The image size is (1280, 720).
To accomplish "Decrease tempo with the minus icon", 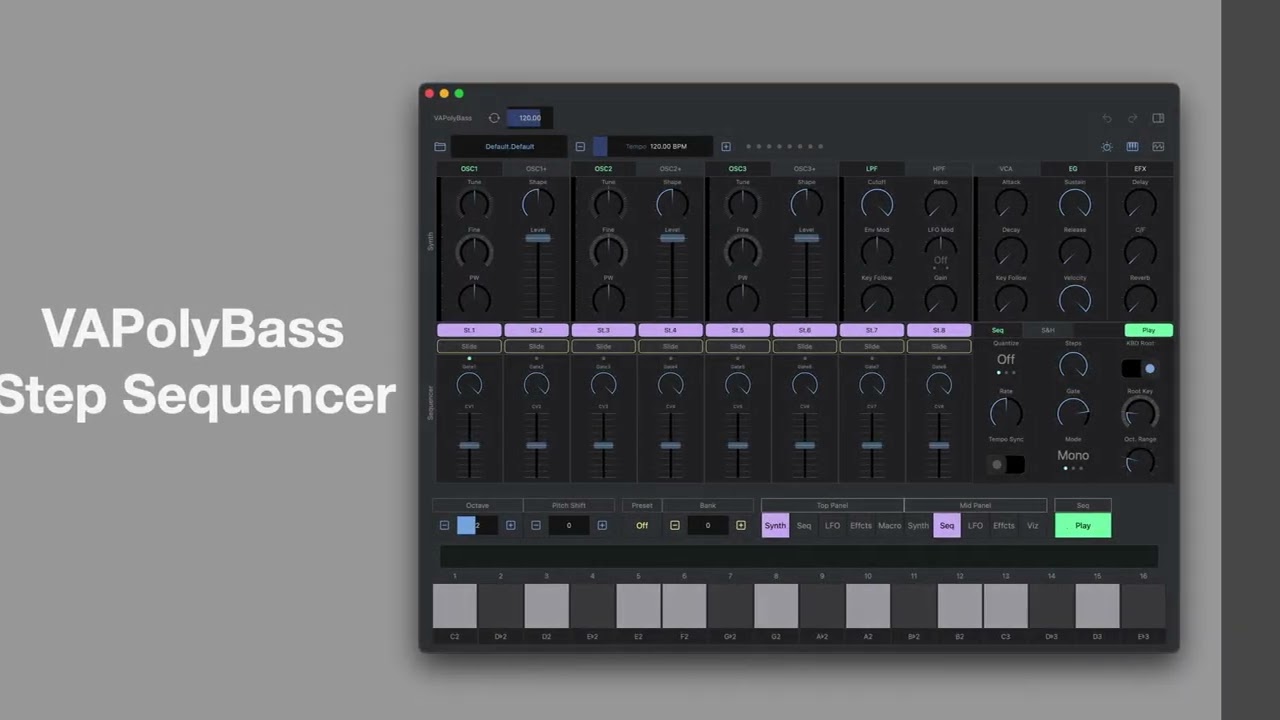I will [x=580, y=146].
